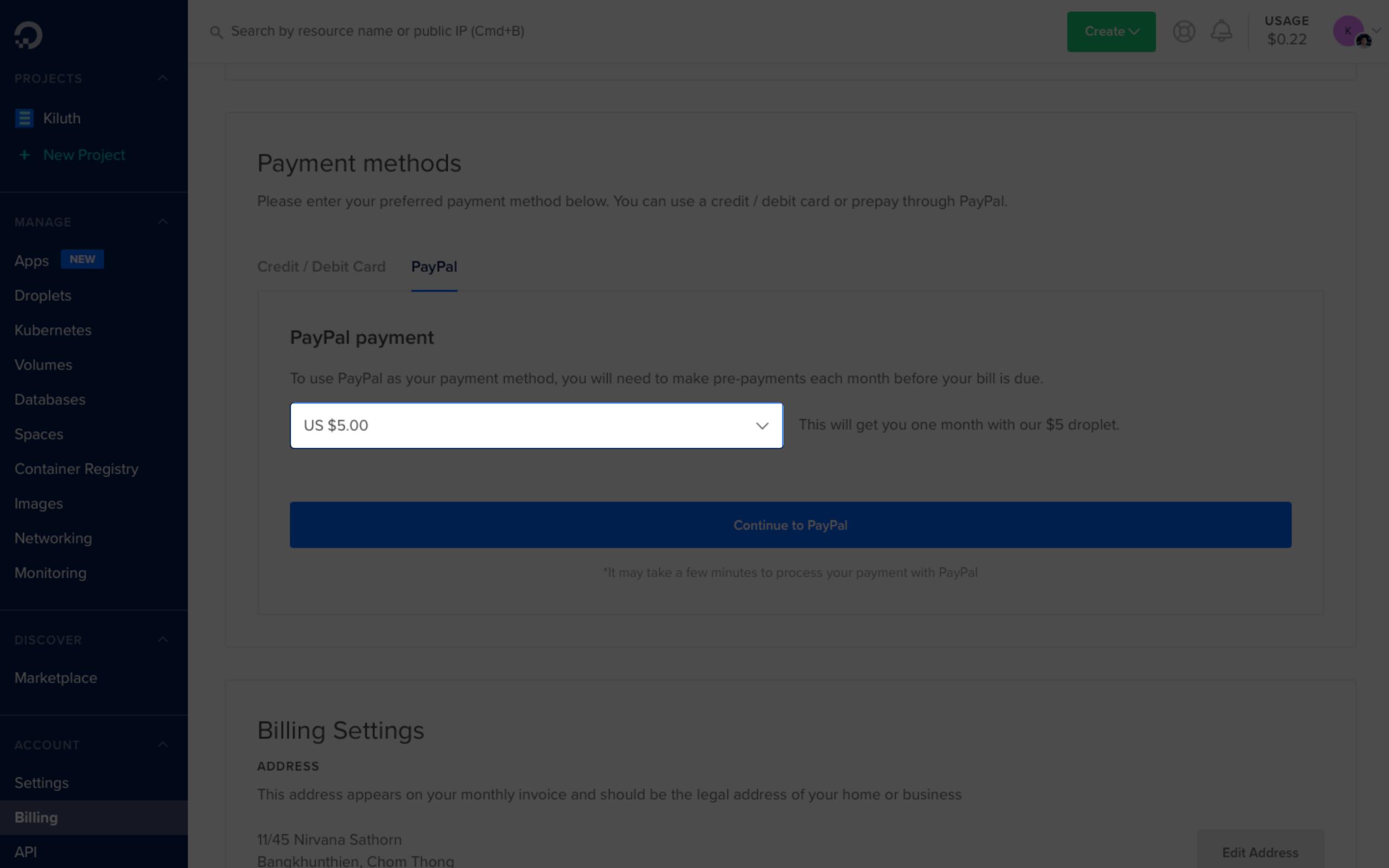Click the Spaces sidebar icon
This screenshot has height=868, width=1389.
(x=38, y=434)
